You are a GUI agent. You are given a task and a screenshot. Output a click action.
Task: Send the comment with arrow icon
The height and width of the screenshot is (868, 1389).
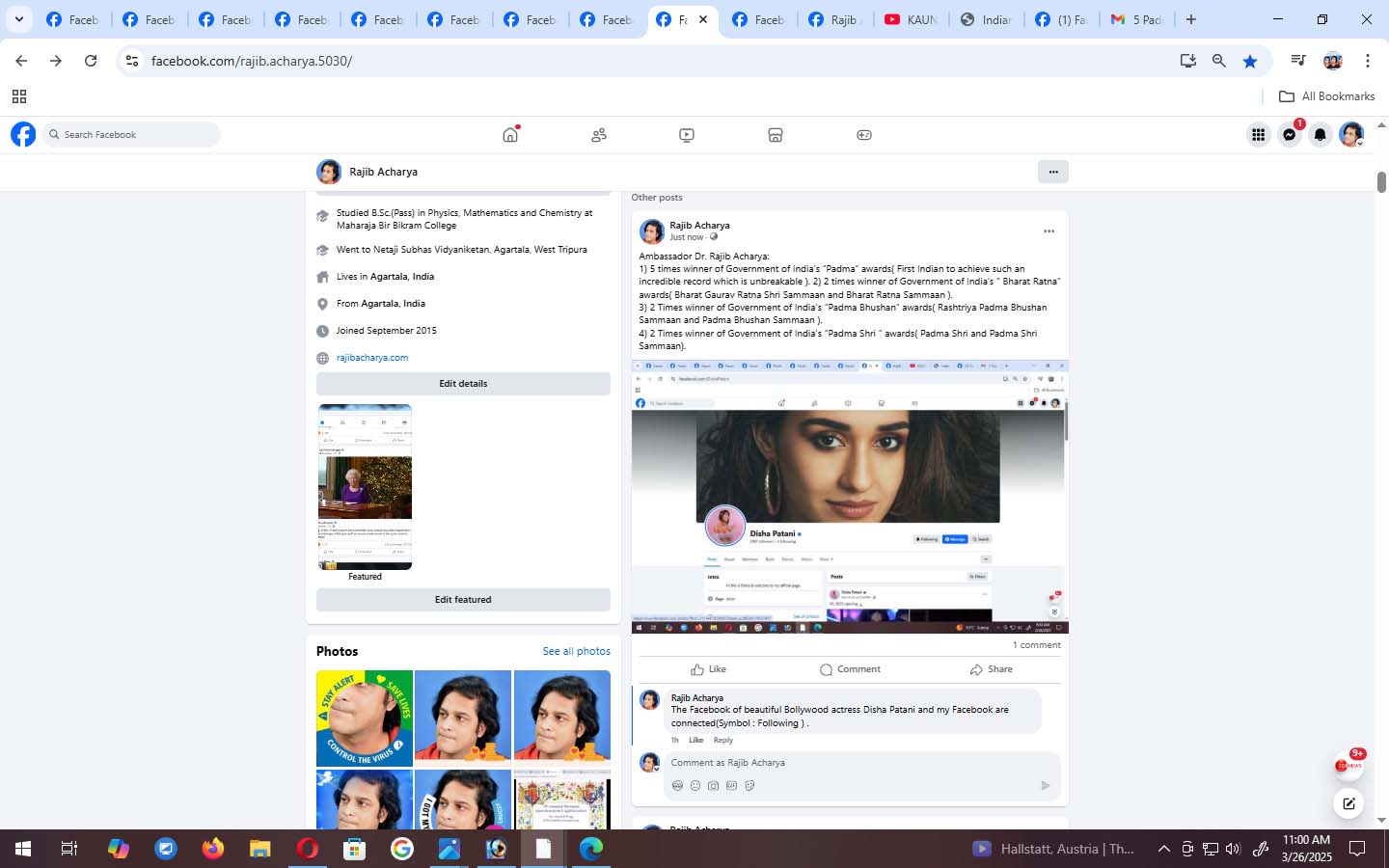coord(1045,786)
